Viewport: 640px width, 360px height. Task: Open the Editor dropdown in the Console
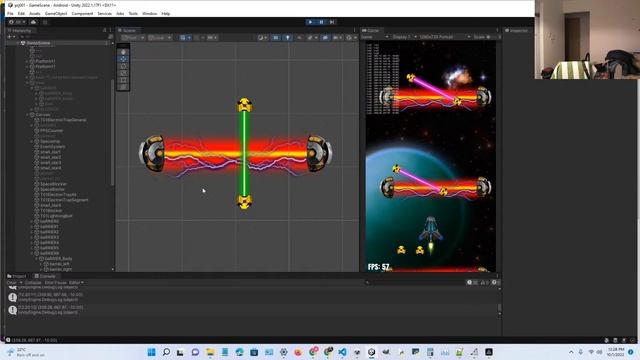click(x=76, y=282)
